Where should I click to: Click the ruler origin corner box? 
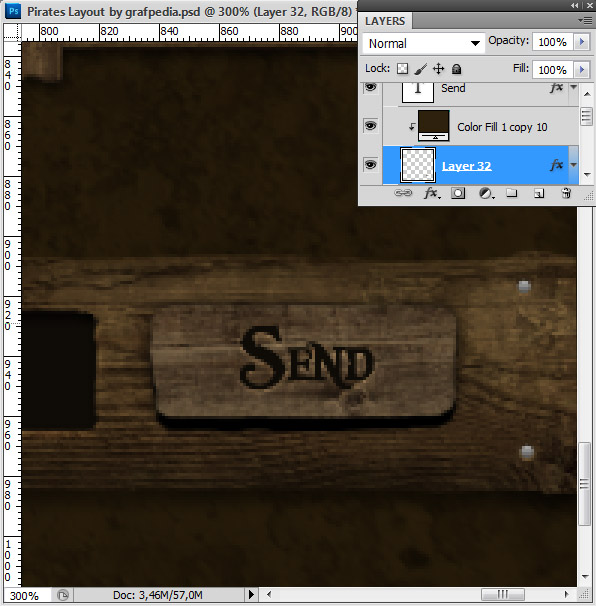[x=12, y=32]
